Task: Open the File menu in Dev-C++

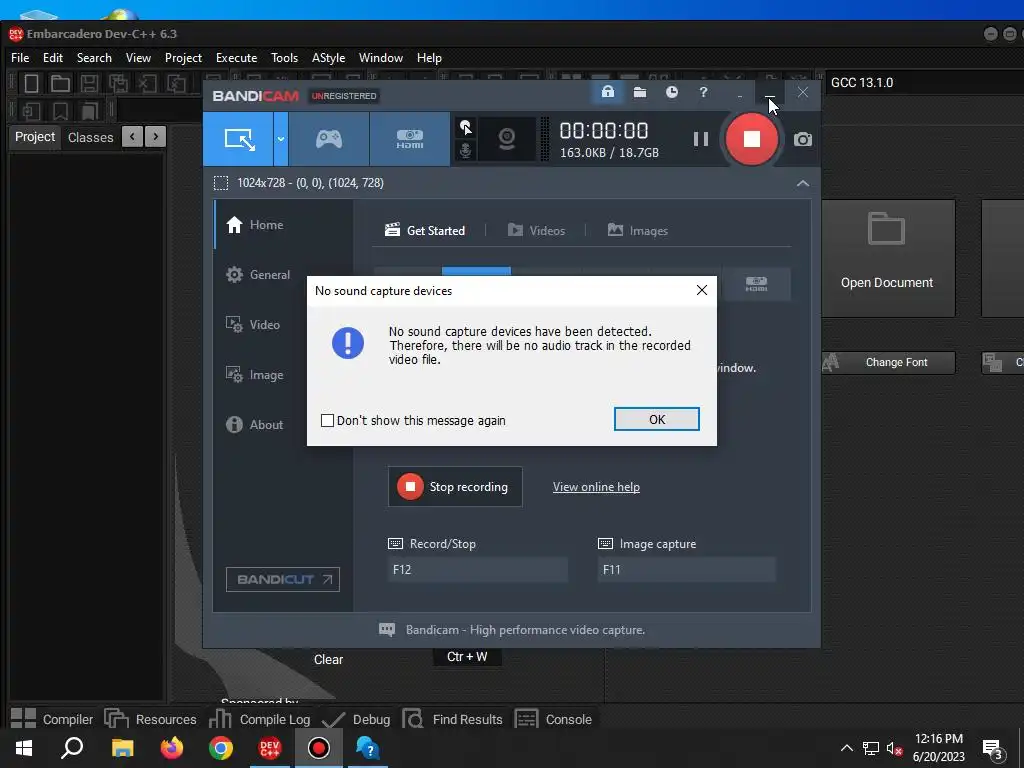Action: click(20, 57)
